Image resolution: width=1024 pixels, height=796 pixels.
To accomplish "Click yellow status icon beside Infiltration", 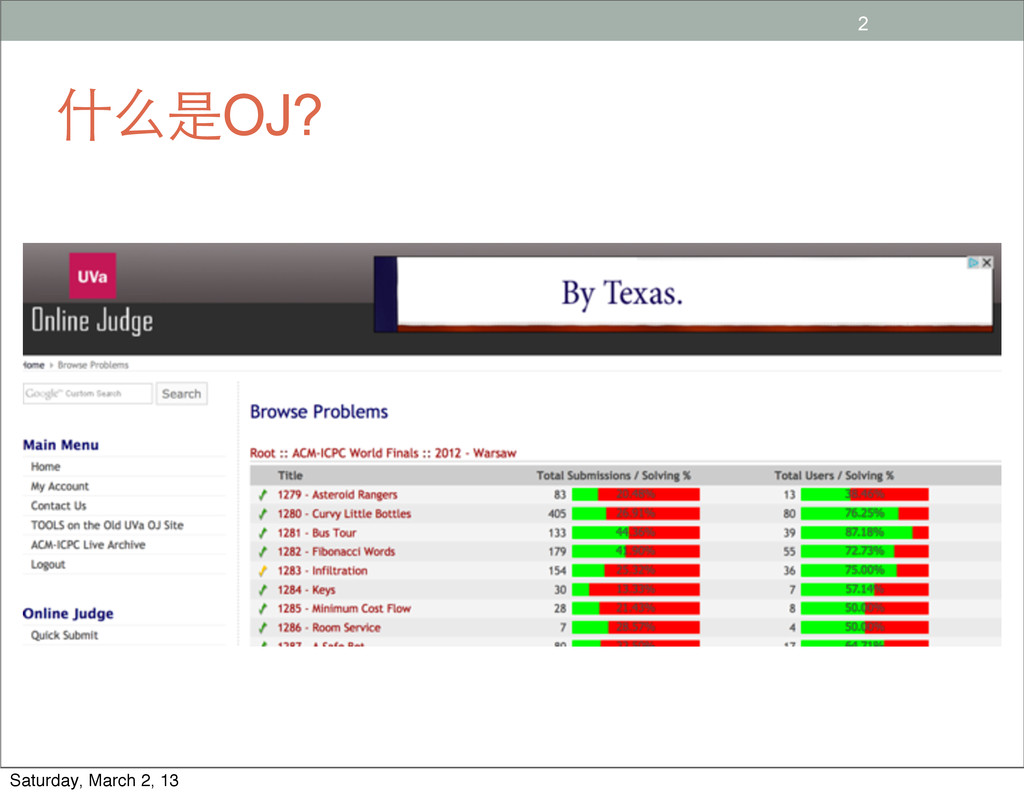I will pyautogui.click(x=263, y=571).
